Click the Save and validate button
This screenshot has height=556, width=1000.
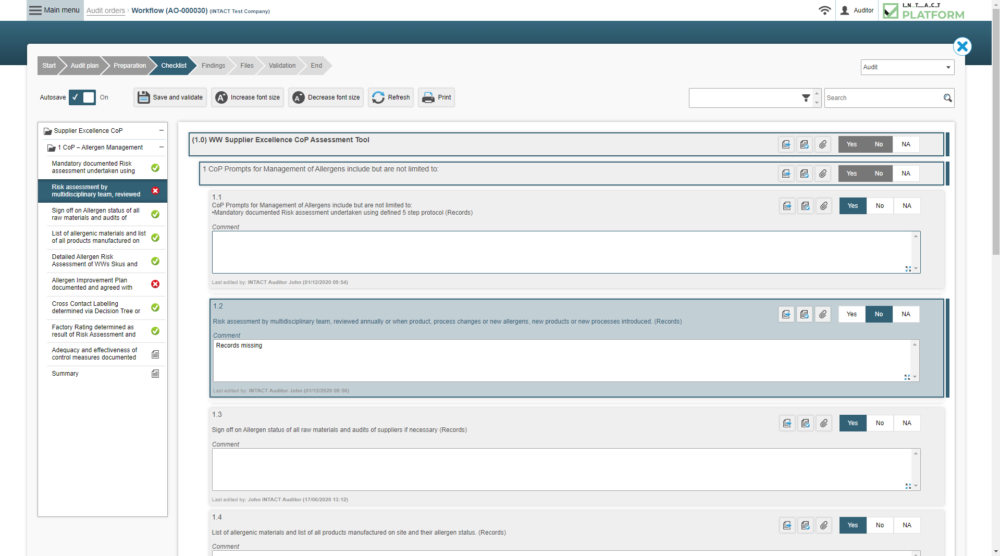[x=170, y=98]
